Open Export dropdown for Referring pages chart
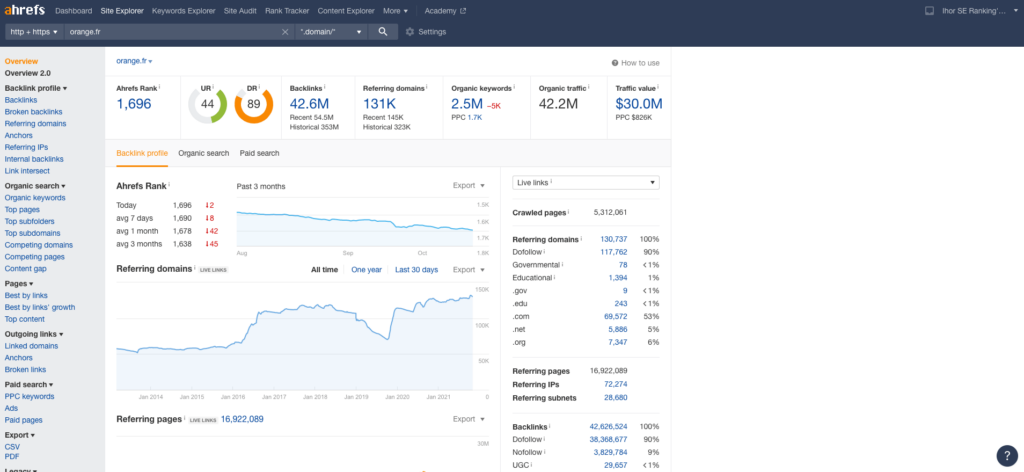1024x472 pixels. coord(469,419)
